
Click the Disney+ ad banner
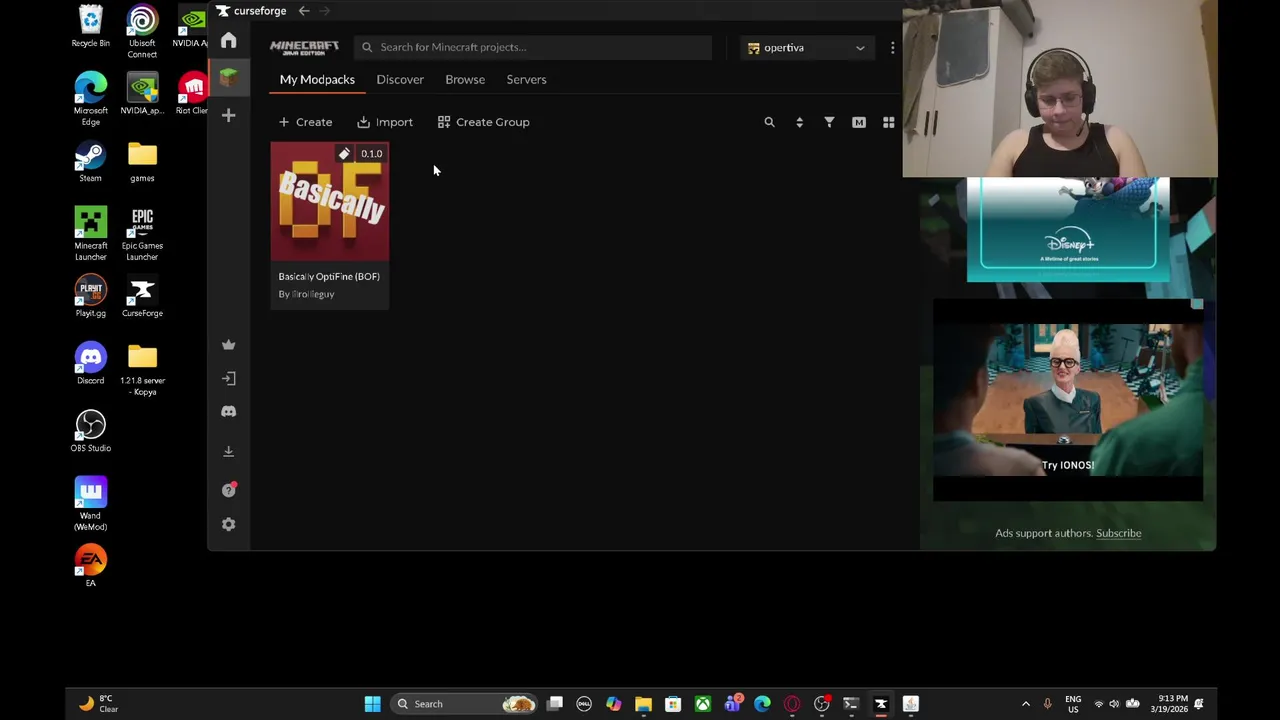(x=1068, y=230)
